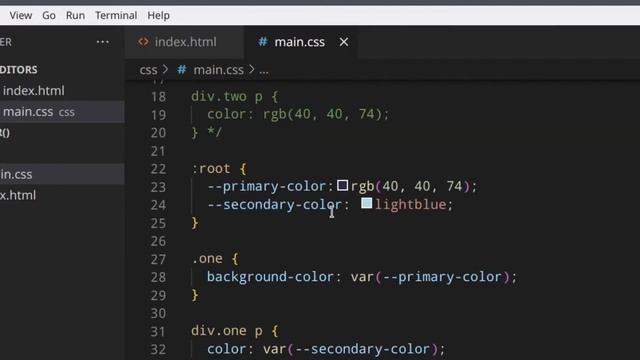640x360 pixels.
Task: Click line number 22
Action: 158,169
